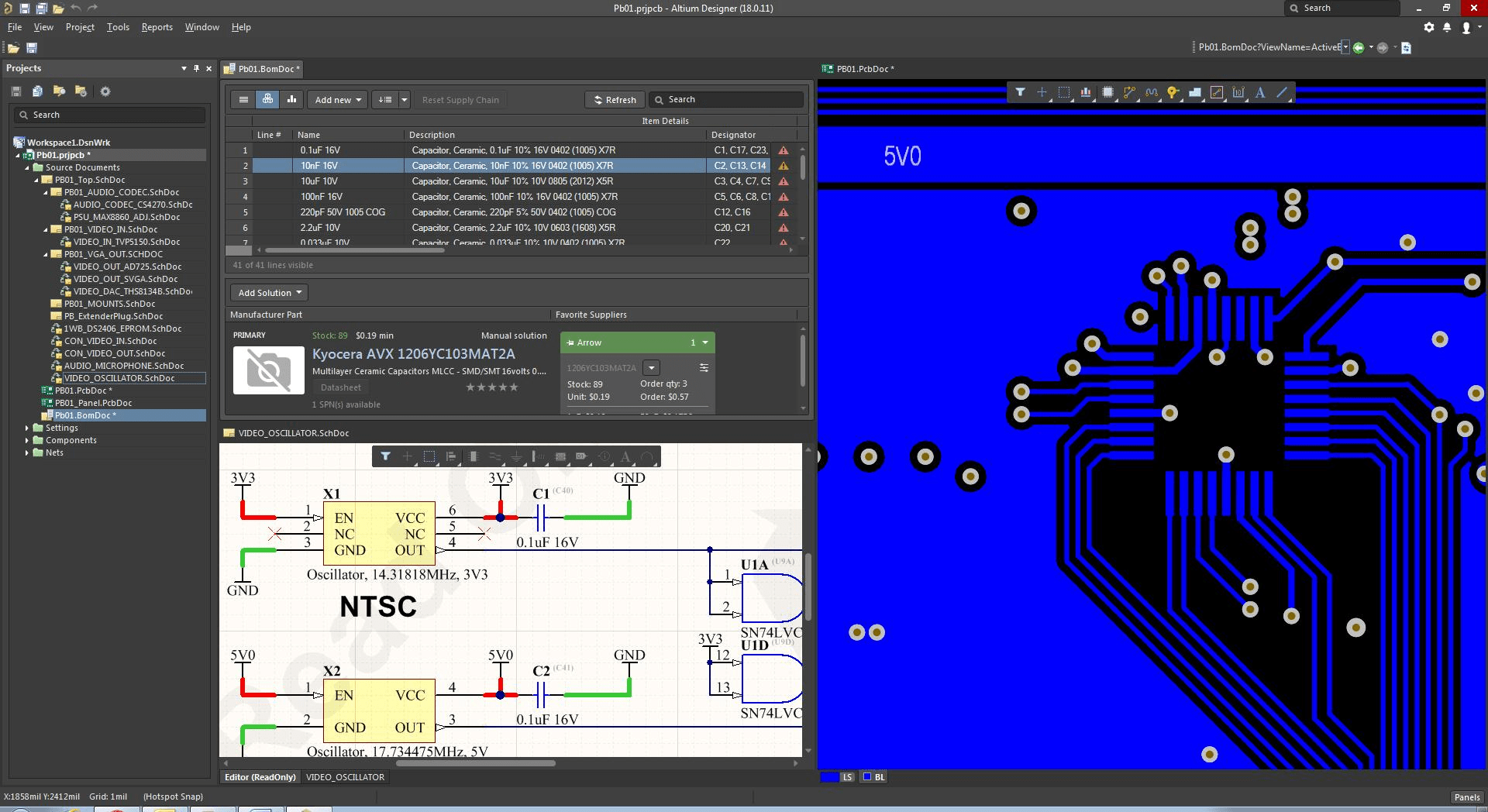Viewport: 1488px width, 812px height.
Task: Place a GND power port in the schematic toolbar
Action: (x=516, y=457)
